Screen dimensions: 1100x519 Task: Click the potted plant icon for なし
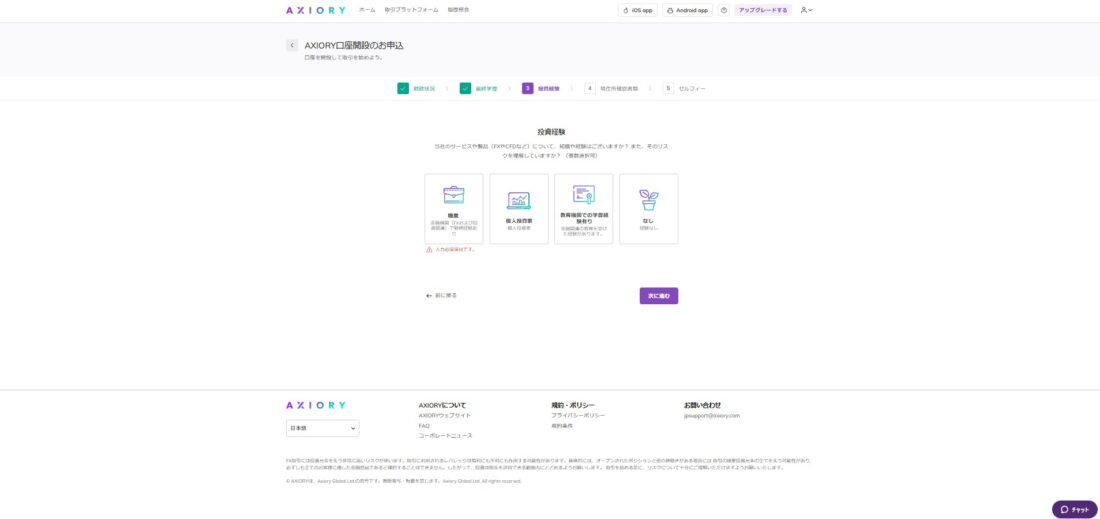[648, 200]
